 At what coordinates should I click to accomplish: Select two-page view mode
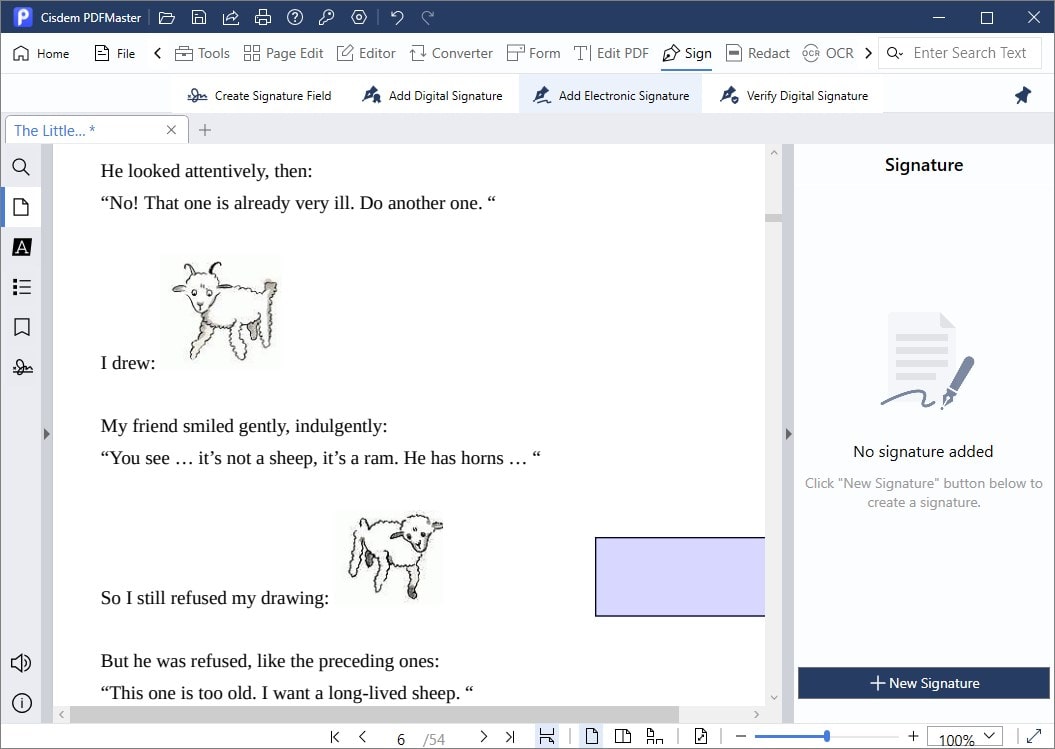coord(623,737)
